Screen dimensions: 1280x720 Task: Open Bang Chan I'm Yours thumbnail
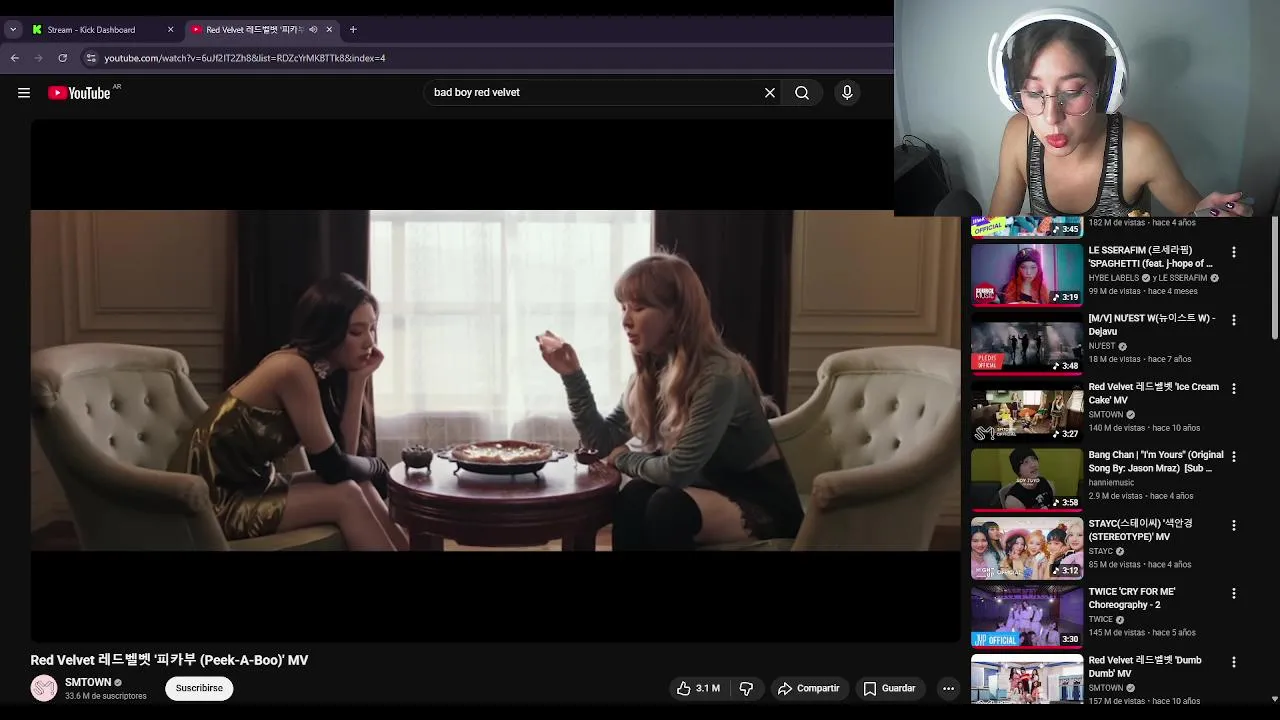click(x=1027, y=479)
